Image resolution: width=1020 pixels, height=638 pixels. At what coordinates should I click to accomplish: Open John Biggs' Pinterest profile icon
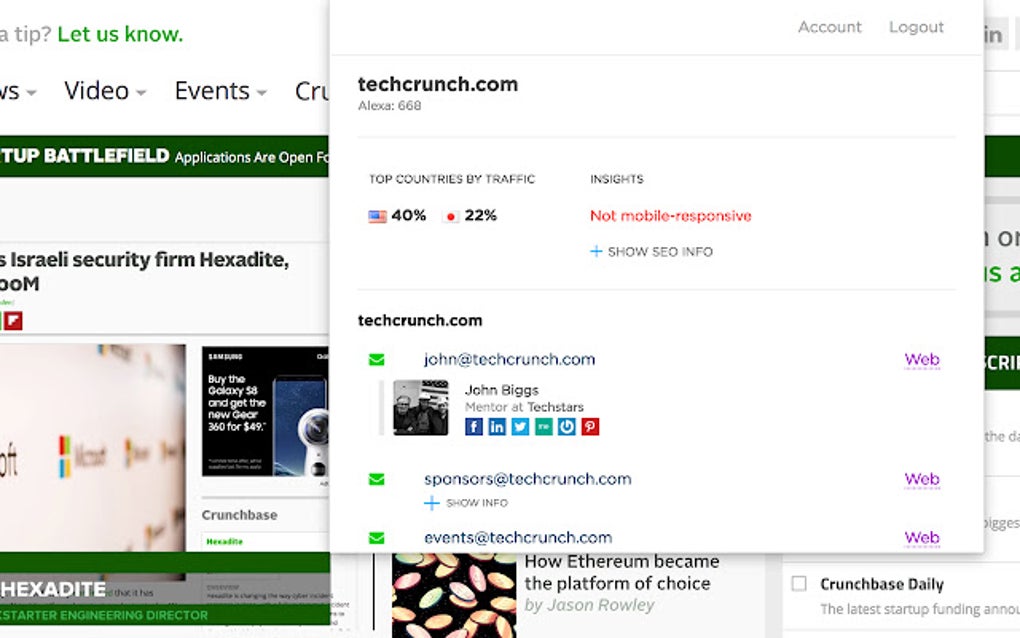click(x=590, y=427)
